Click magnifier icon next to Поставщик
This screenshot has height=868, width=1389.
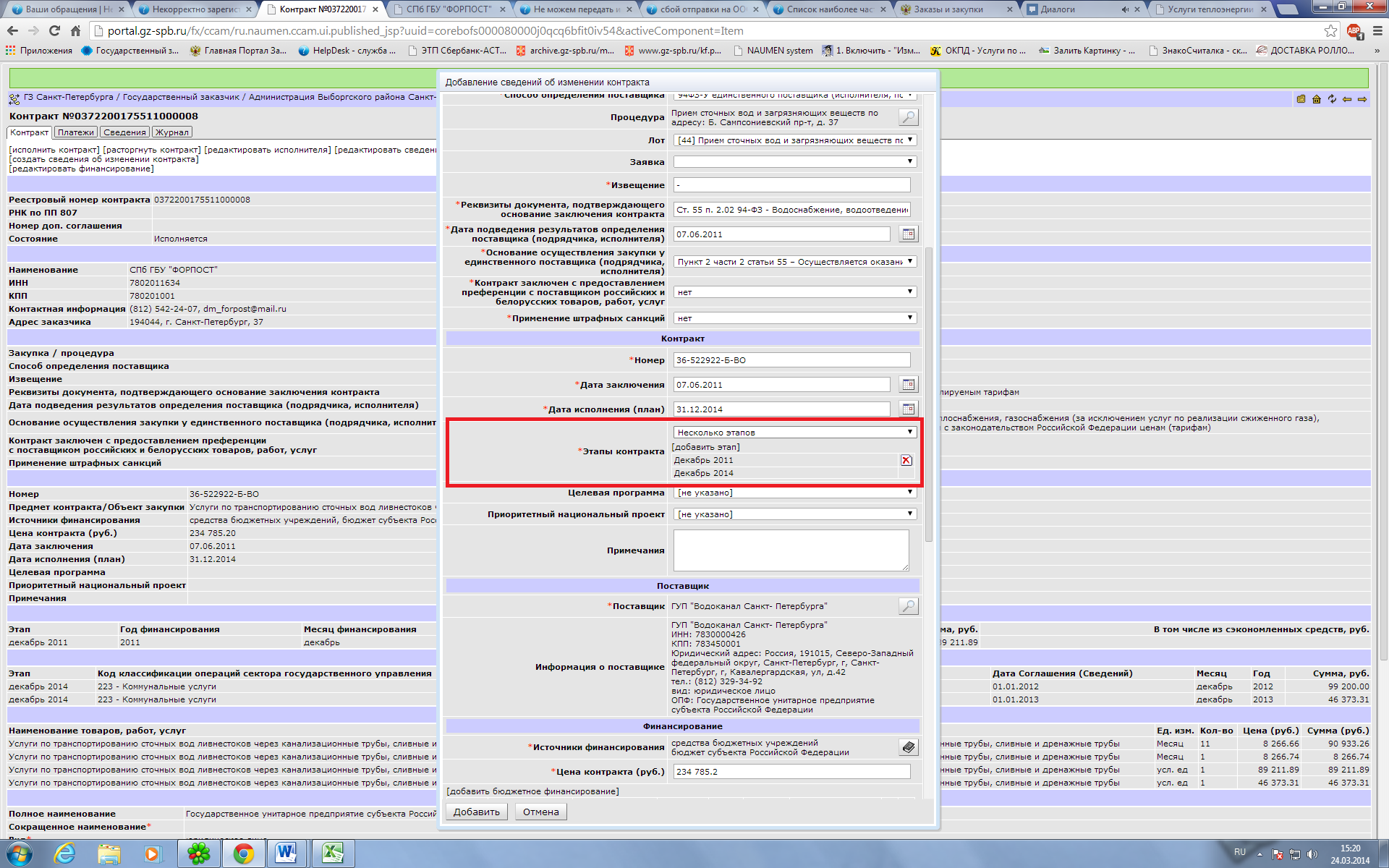point(908,606)
